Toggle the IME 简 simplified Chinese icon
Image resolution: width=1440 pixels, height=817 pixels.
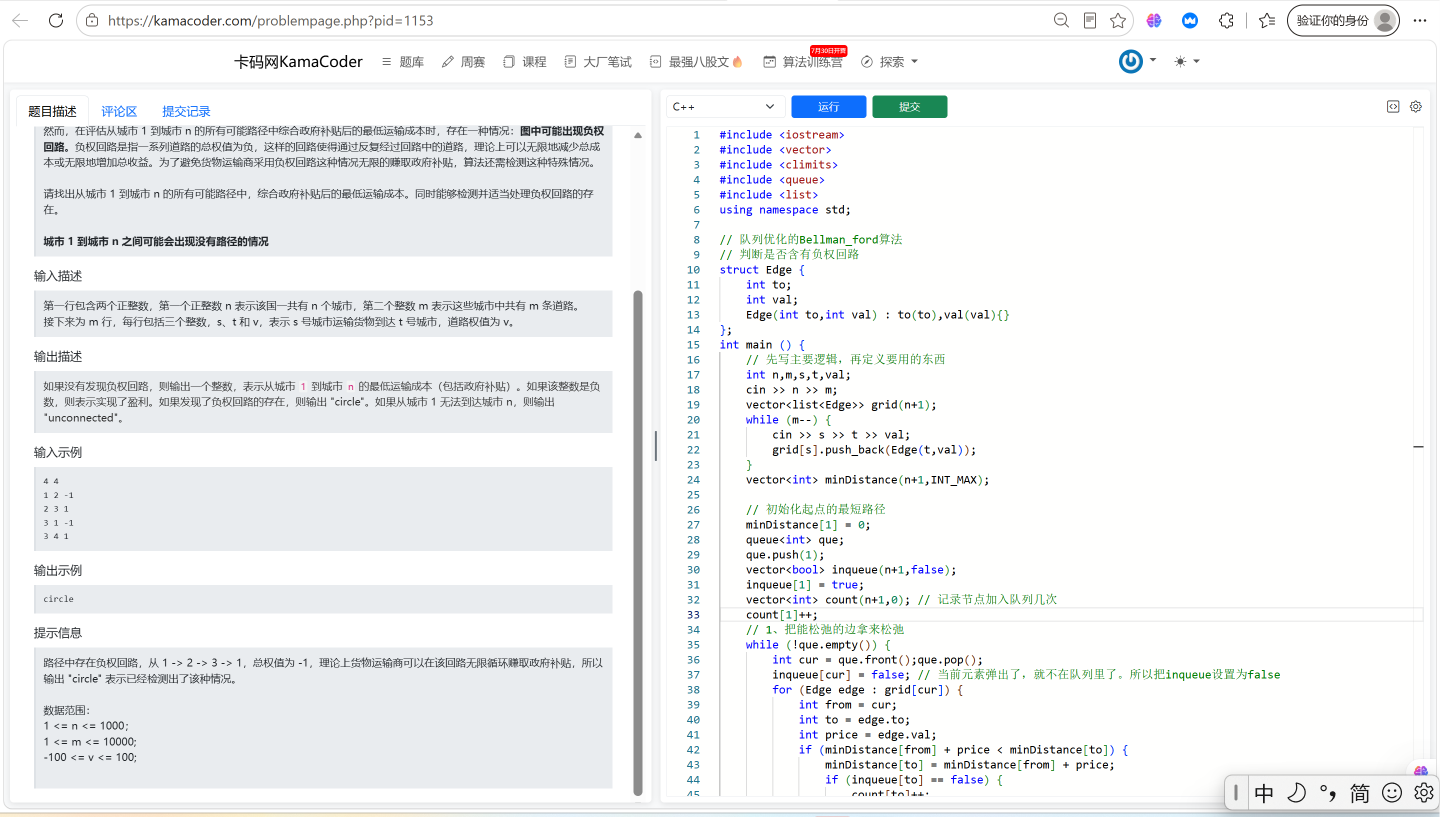click(1360, 793)
